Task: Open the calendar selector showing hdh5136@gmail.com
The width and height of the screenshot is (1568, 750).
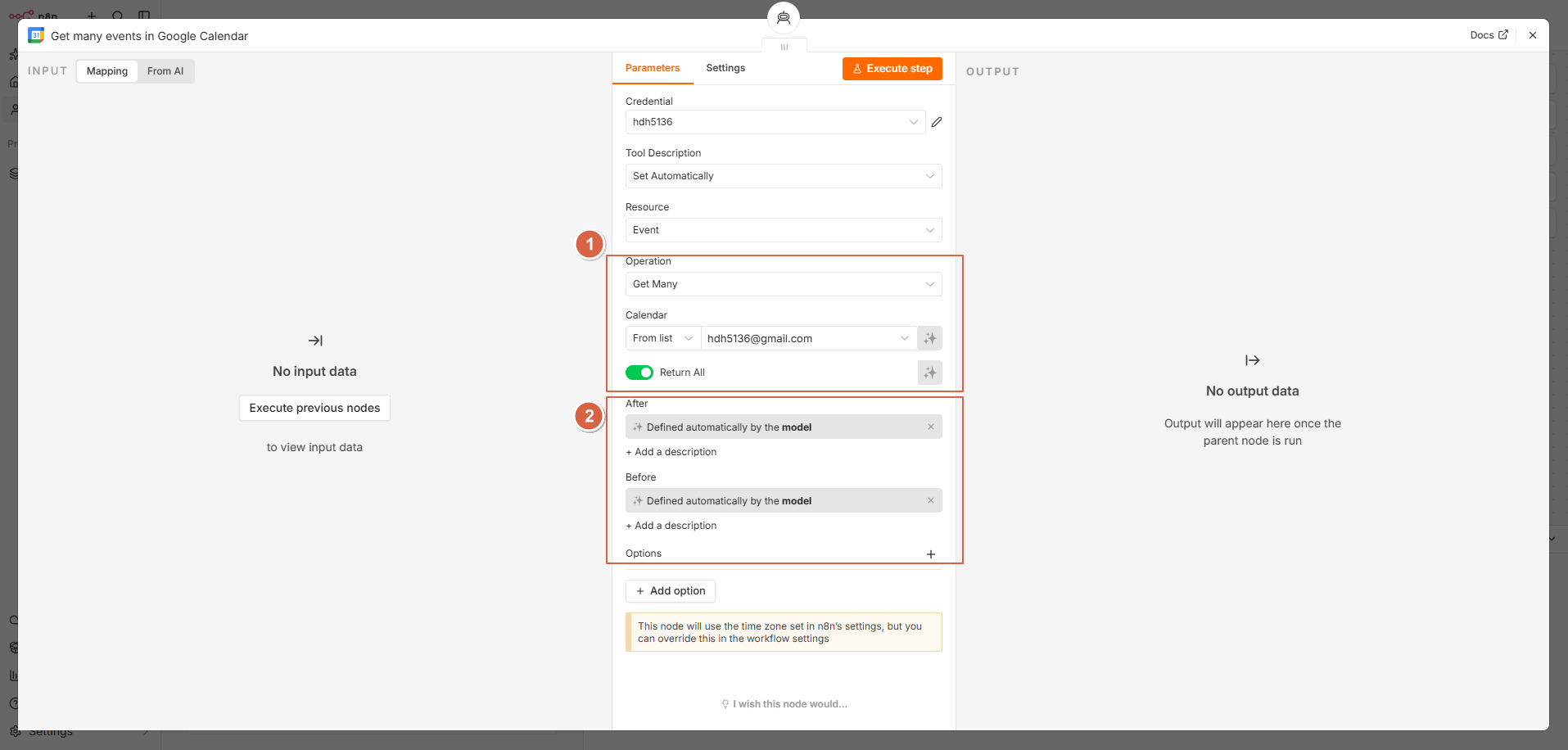Action: coord(809,338)
